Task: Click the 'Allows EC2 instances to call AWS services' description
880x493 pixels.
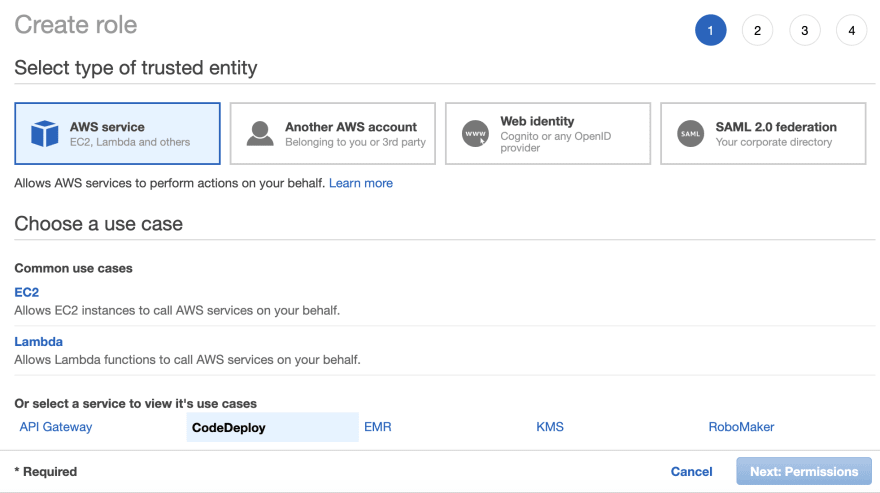Action: click(177, 311)
